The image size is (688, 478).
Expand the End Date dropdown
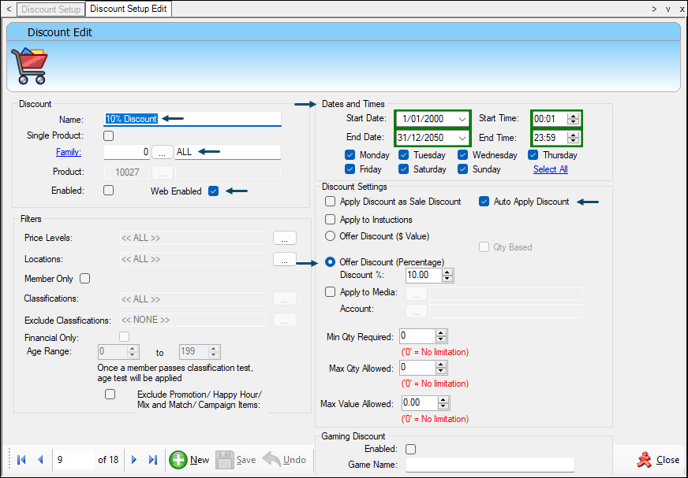tap(461, 138)
